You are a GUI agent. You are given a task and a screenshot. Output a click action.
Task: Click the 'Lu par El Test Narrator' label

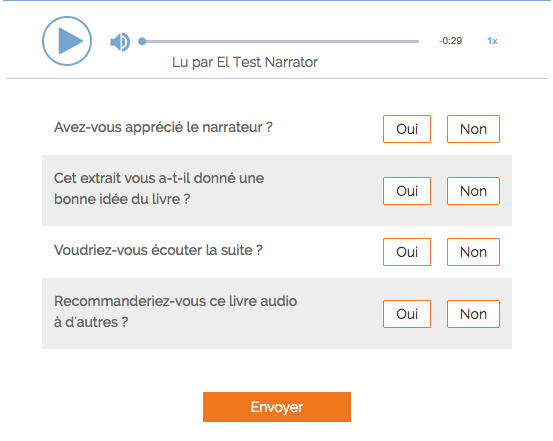point(245,62)
